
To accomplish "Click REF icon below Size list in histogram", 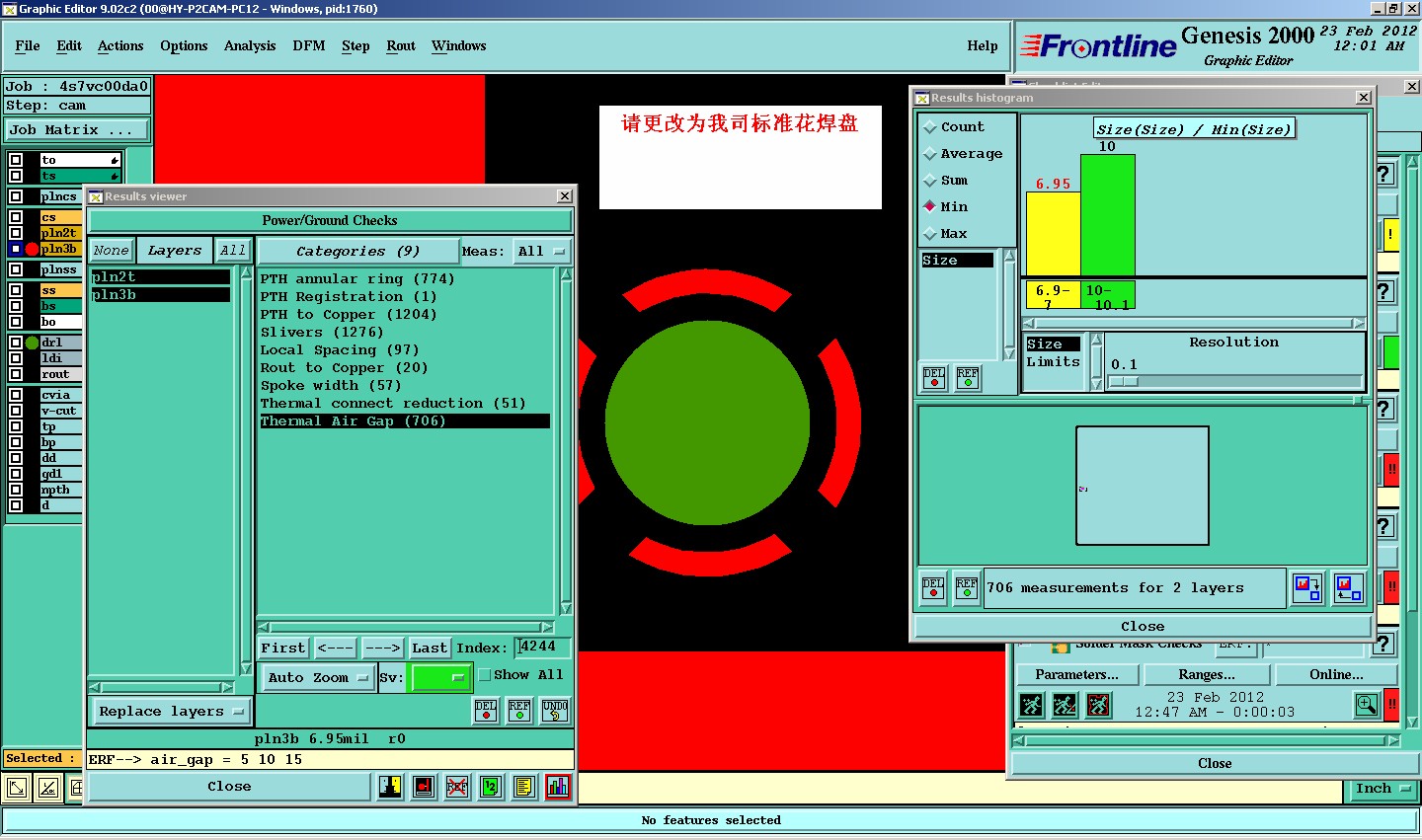I will 968,378.
